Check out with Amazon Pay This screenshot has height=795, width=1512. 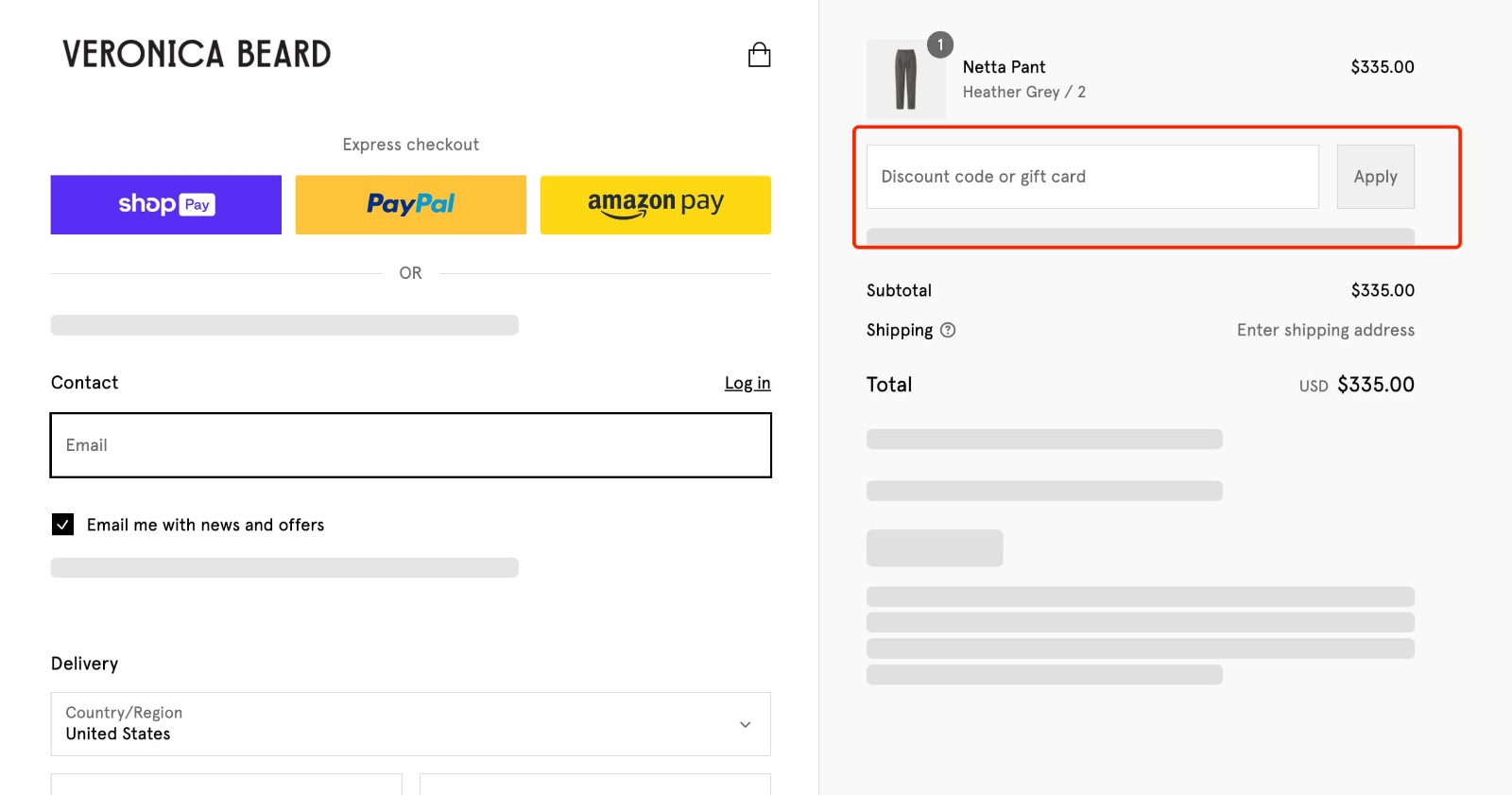click(x=655, y=204)
